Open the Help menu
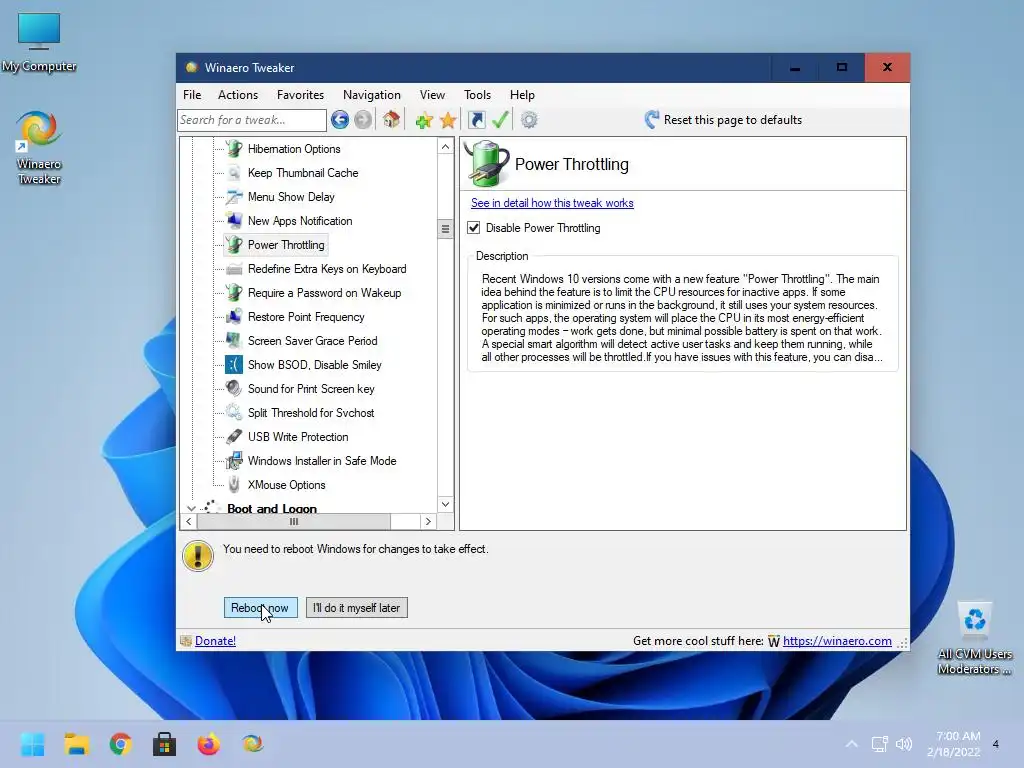This screenshot has width=1024, height=768. [x=522, y=95]
